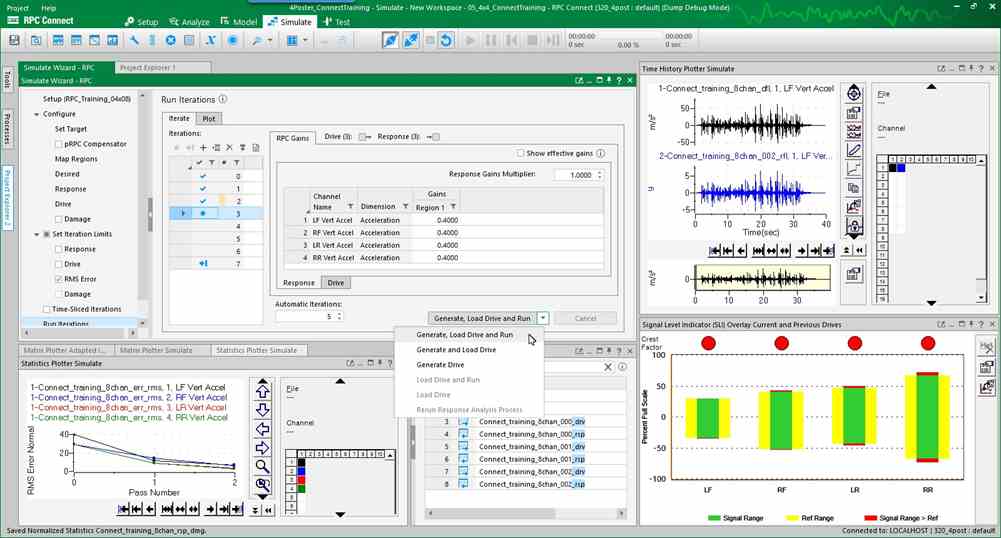Image resolution: width=1001 pixels, height=538 pixels.
Task: Switch to the Analyze ribbon tab
Action: click(x=192, y=21)
